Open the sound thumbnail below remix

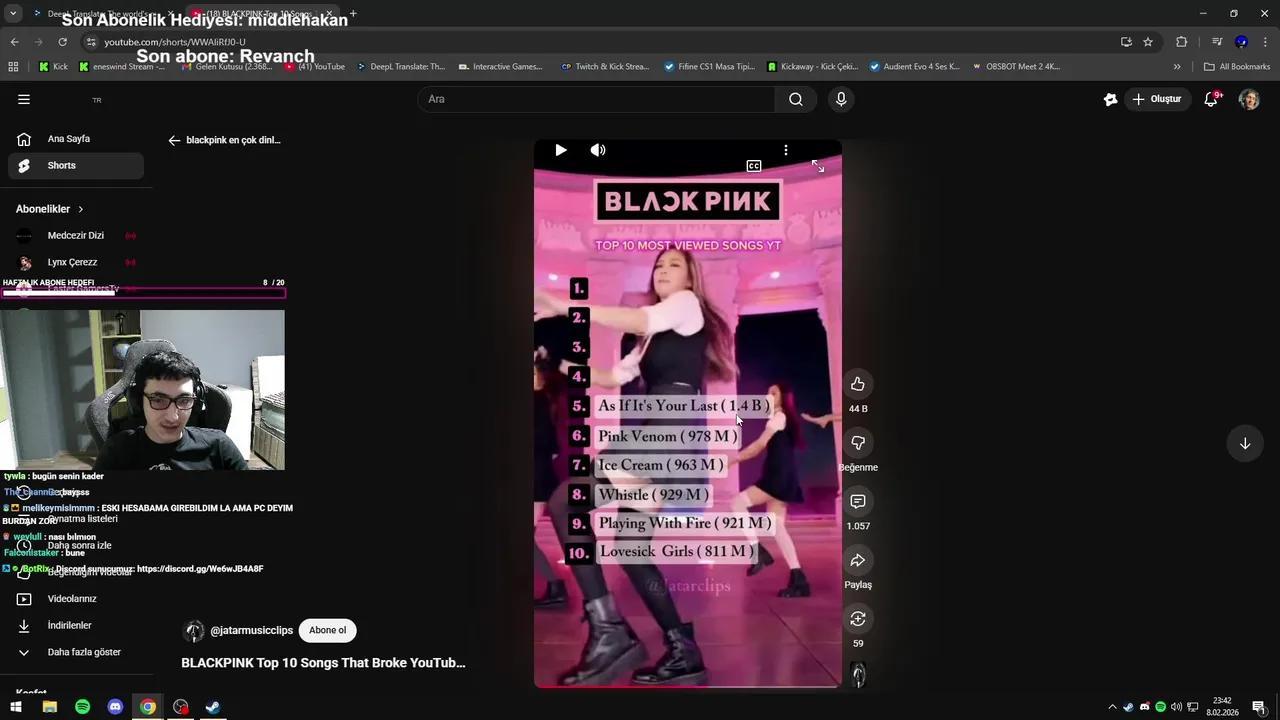[858, 675]
